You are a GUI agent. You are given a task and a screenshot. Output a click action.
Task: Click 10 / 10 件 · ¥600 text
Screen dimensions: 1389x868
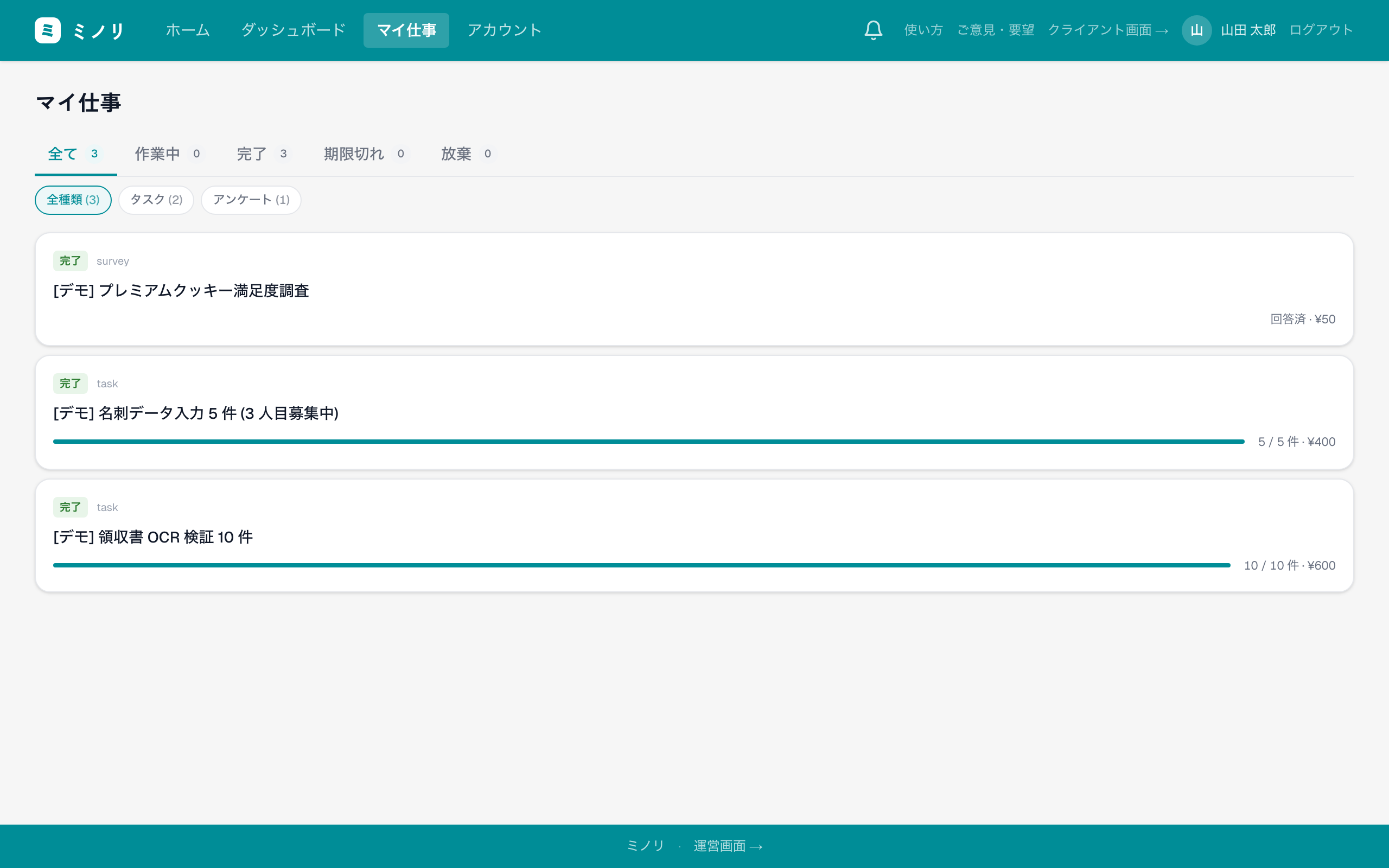point(1289,565)
